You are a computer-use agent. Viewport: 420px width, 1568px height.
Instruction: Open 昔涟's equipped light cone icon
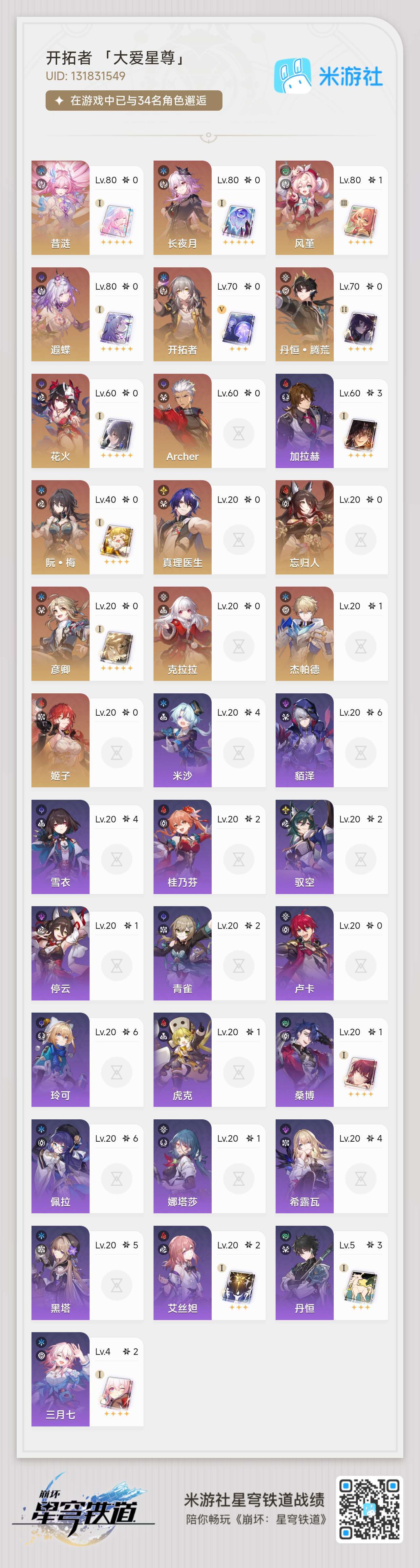point(117,221)
